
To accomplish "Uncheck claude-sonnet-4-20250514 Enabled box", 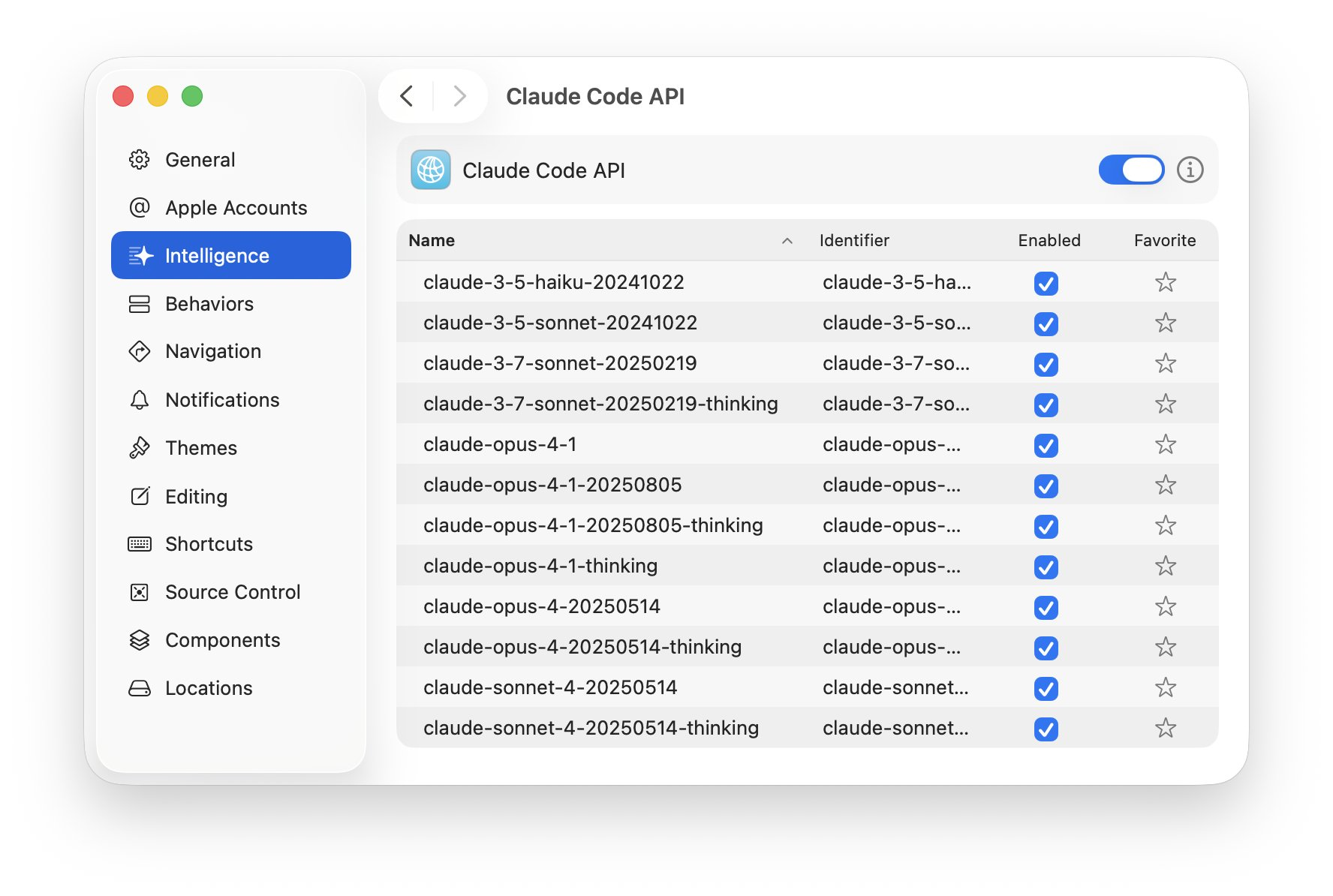I will (1046, 689).
